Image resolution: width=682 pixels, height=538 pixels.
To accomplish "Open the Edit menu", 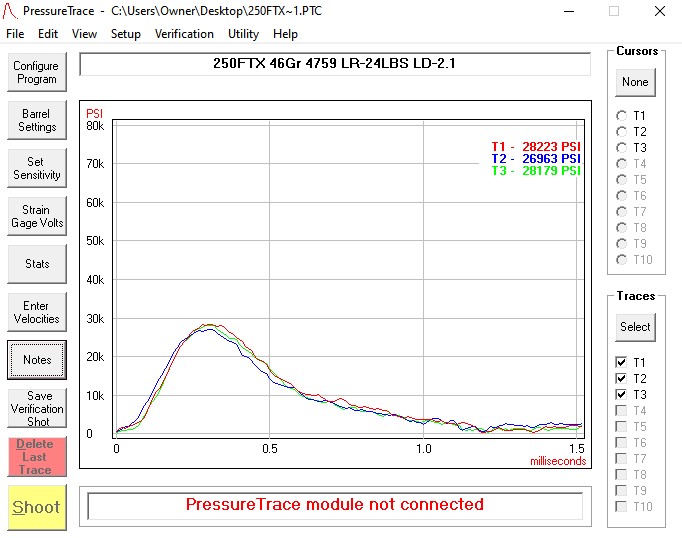I will coord(48,34).
